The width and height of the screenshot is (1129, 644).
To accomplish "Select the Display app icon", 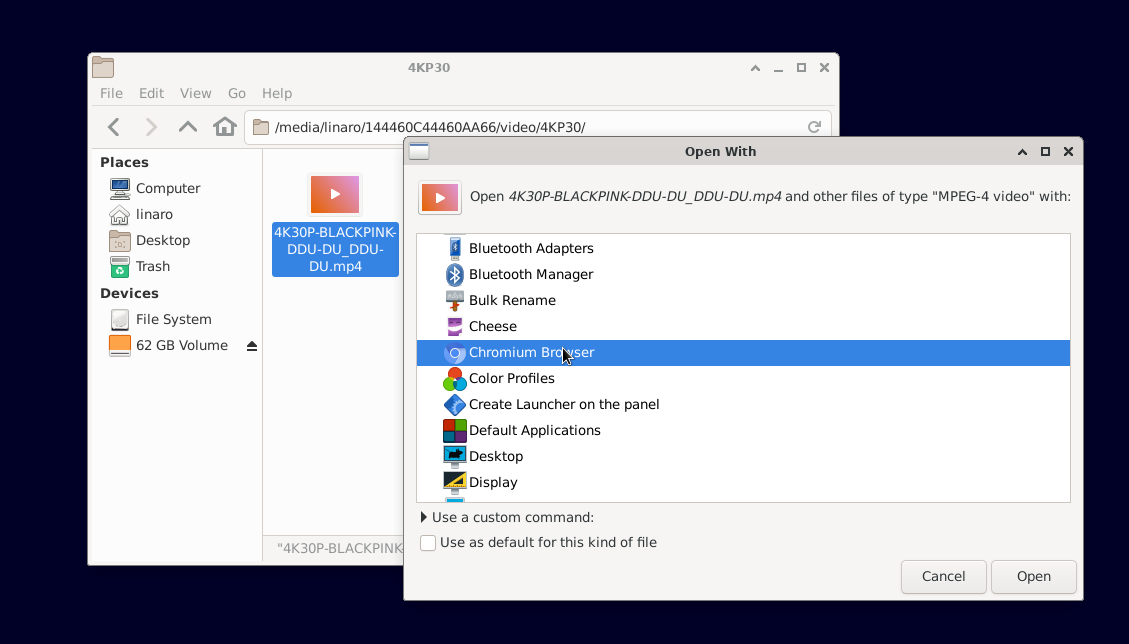I will (454, 483).
